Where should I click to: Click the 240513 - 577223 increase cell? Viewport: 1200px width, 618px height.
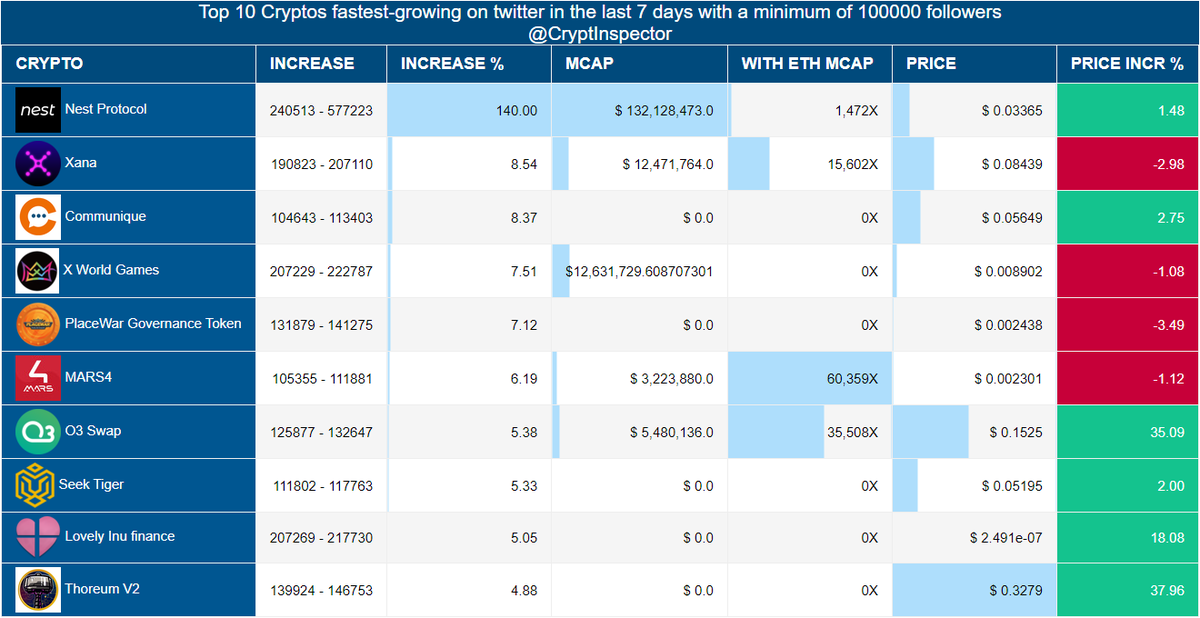pyautogui.click(x=321, y=110)
